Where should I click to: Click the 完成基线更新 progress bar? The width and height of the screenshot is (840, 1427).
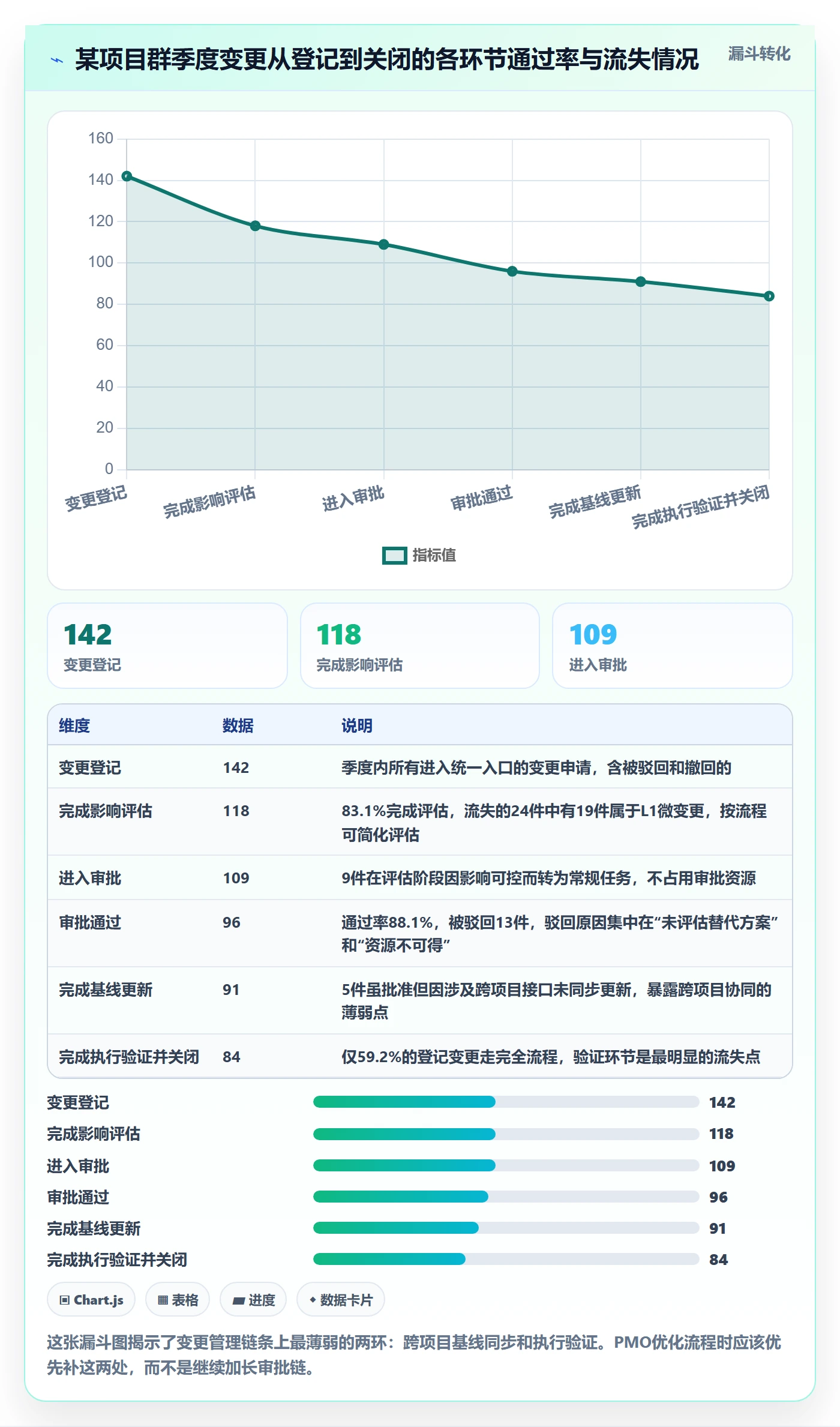click(x=506, y=1228)
